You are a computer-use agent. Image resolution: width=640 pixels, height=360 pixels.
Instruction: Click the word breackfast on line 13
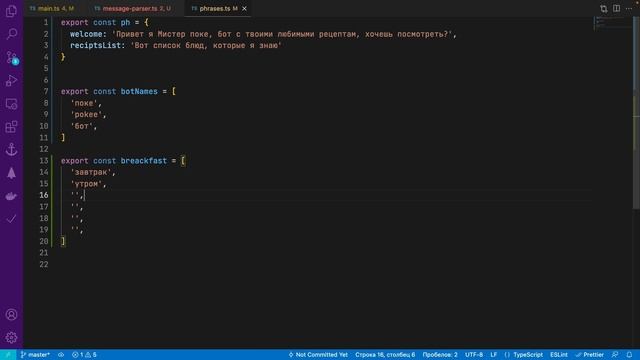click(x=144, y=161)
